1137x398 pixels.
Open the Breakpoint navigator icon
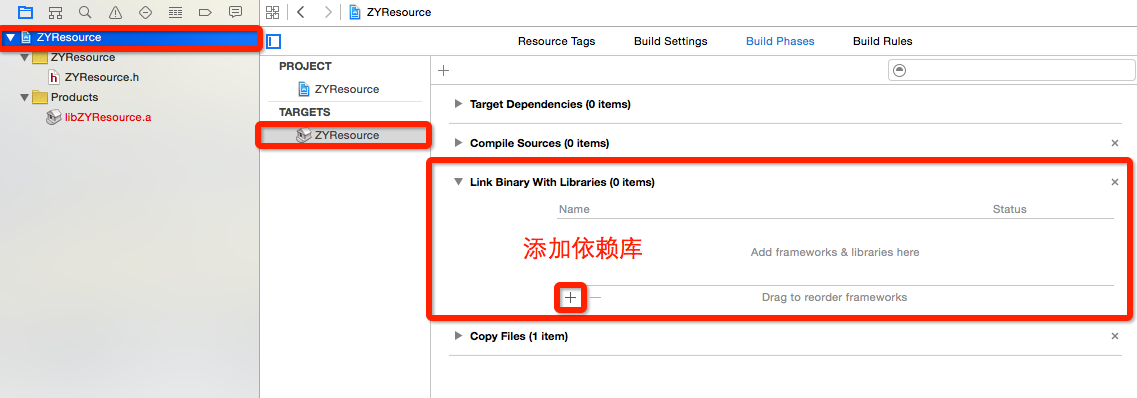(204, 12)
